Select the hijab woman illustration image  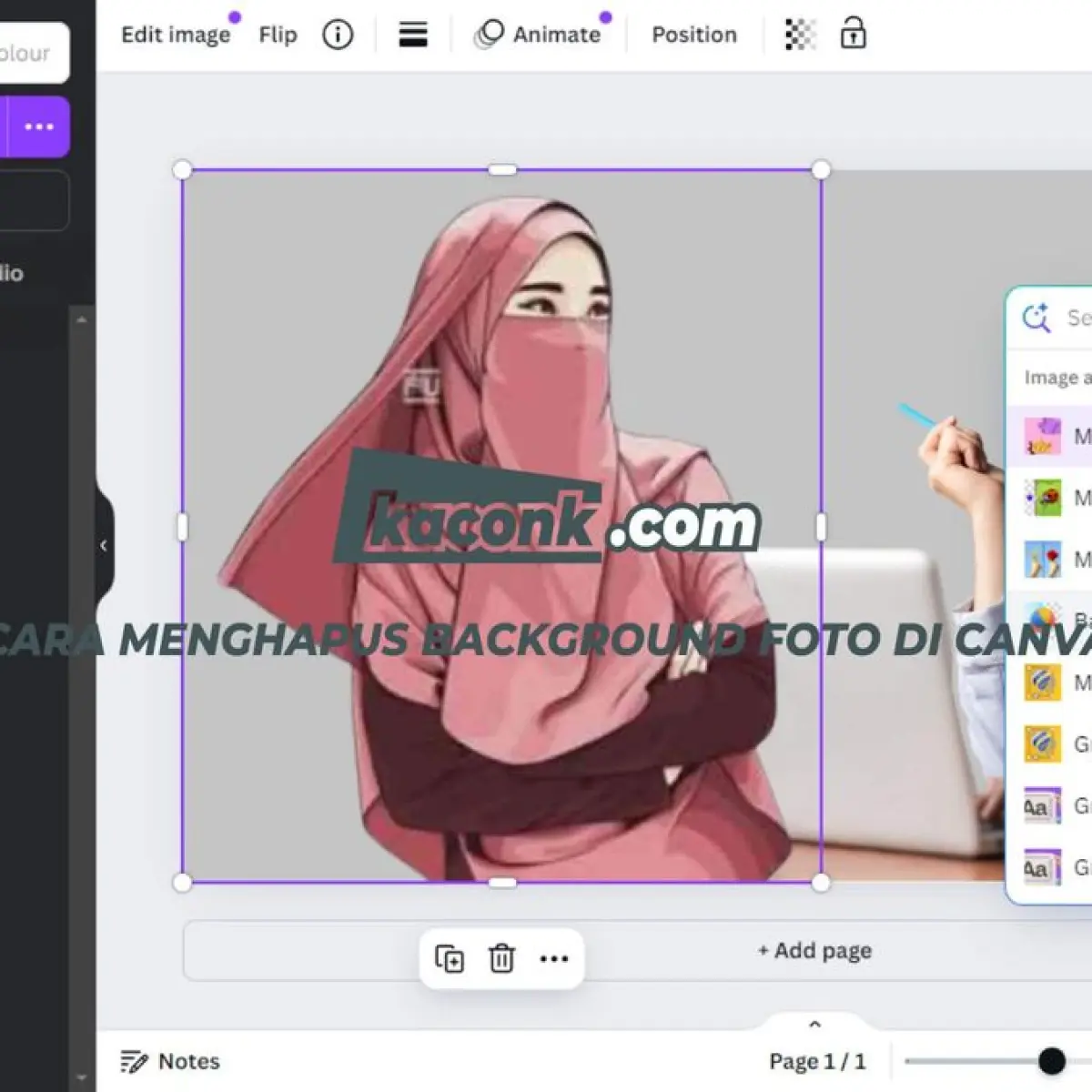(502, 526)
